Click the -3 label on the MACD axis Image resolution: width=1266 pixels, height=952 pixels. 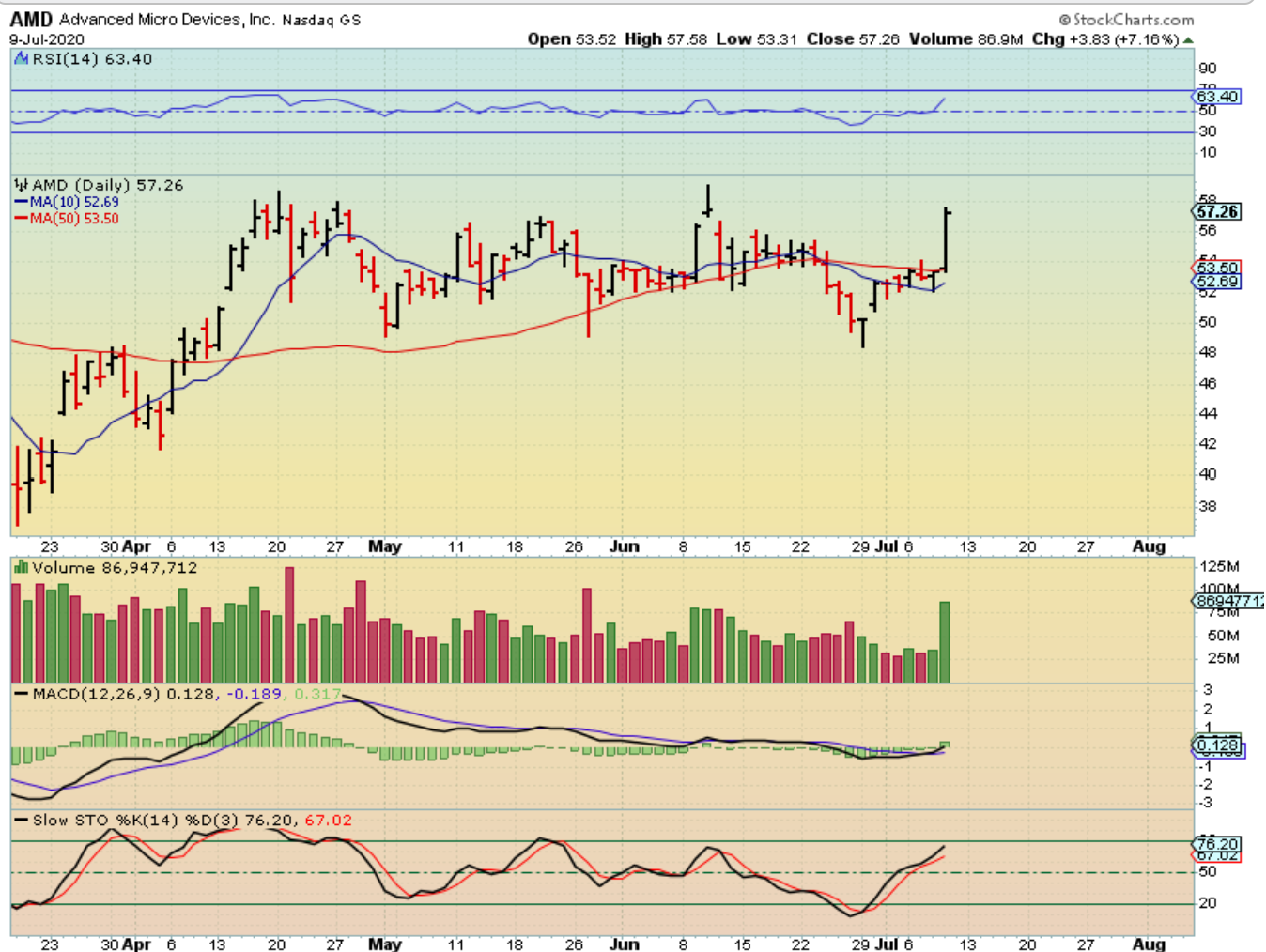1208,803
